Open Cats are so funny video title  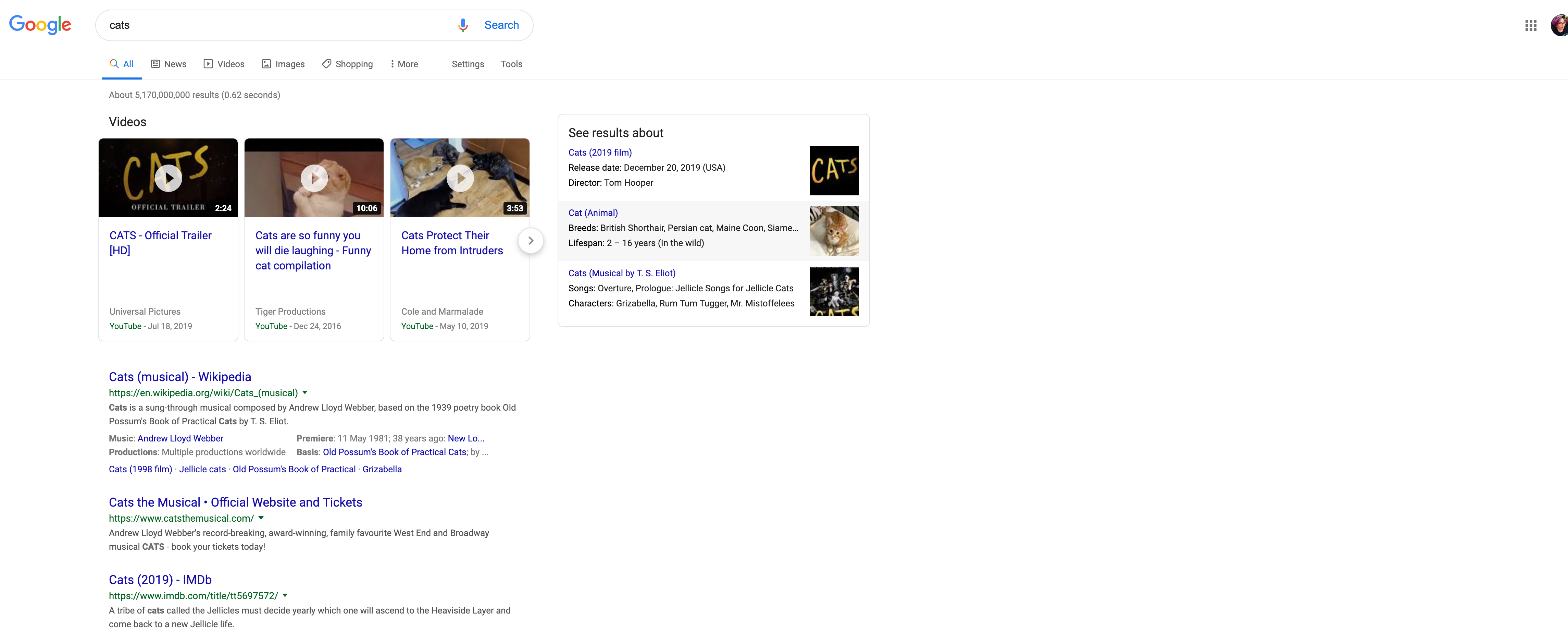pos(313,250)
